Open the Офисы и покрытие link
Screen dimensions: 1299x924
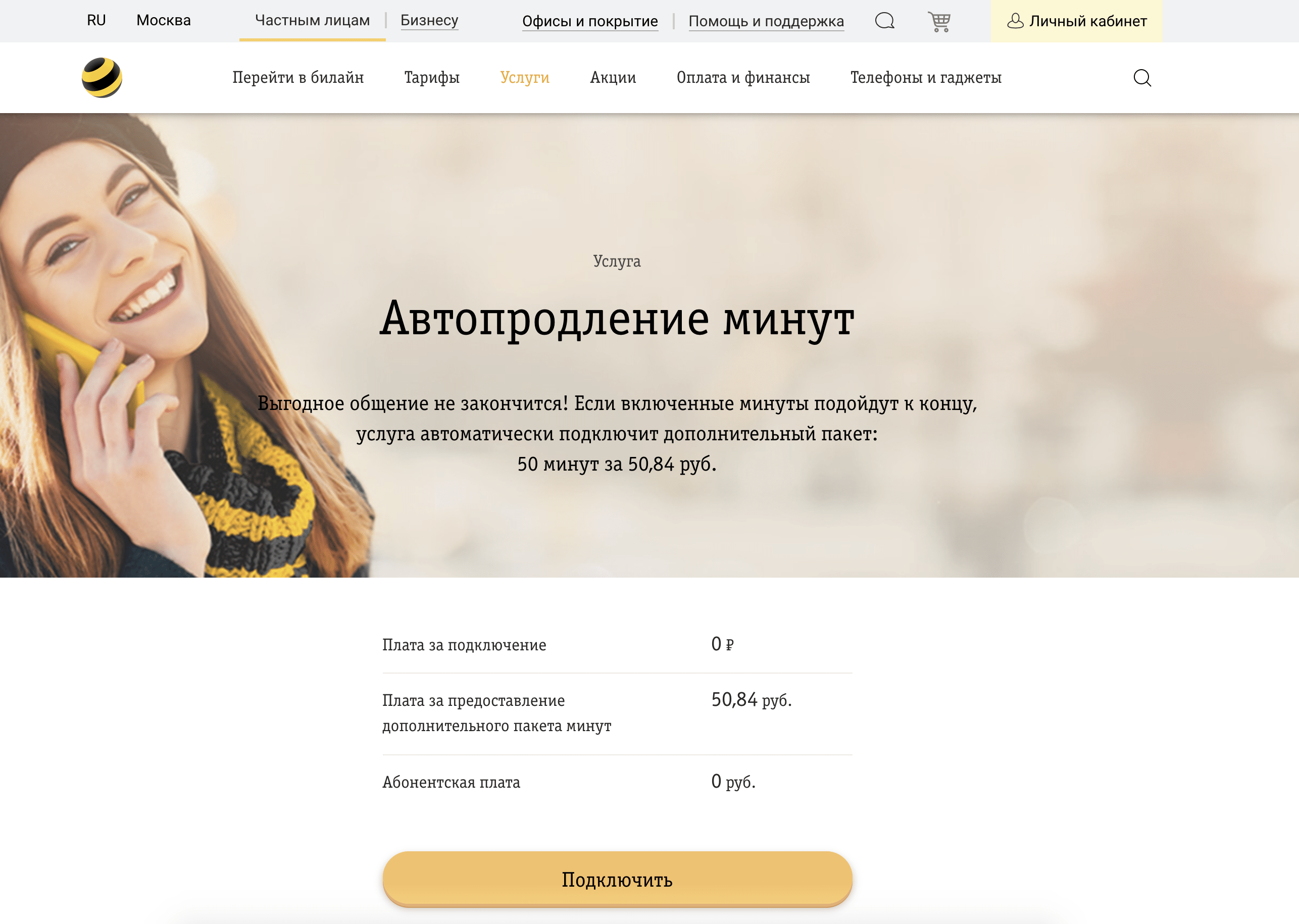(590, 21)
